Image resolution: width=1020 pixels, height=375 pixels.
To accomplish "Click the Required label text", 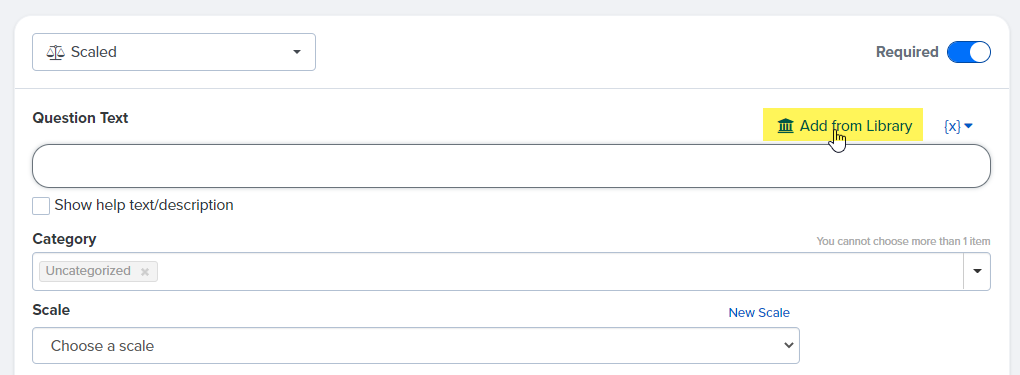I will tap(907, 52).
